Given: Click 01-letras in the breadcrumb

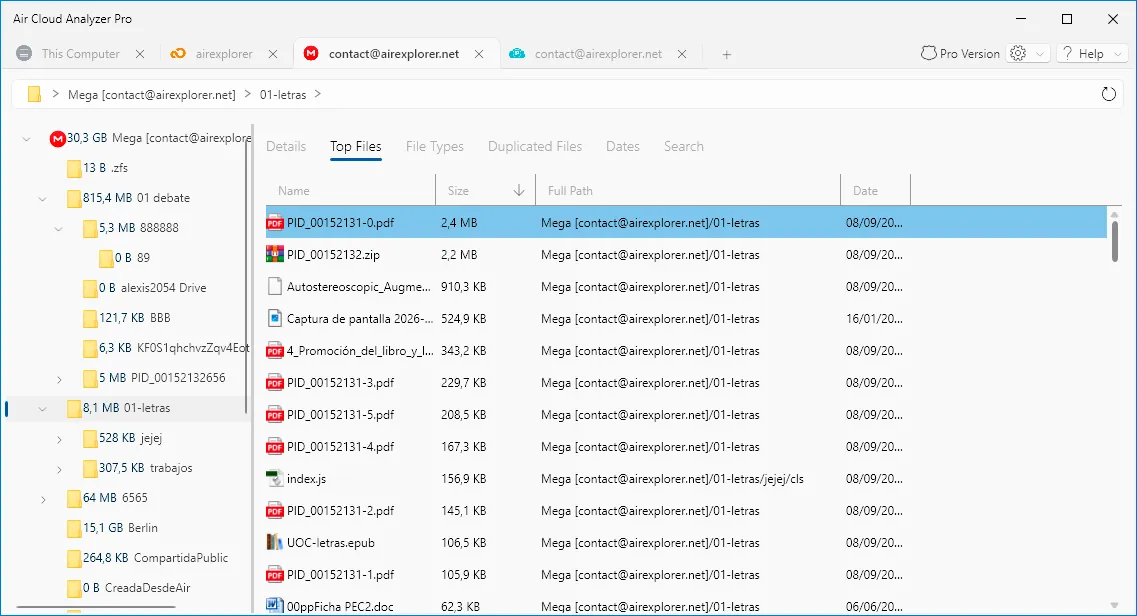Looking at the screenshot, I should [283, 94].
